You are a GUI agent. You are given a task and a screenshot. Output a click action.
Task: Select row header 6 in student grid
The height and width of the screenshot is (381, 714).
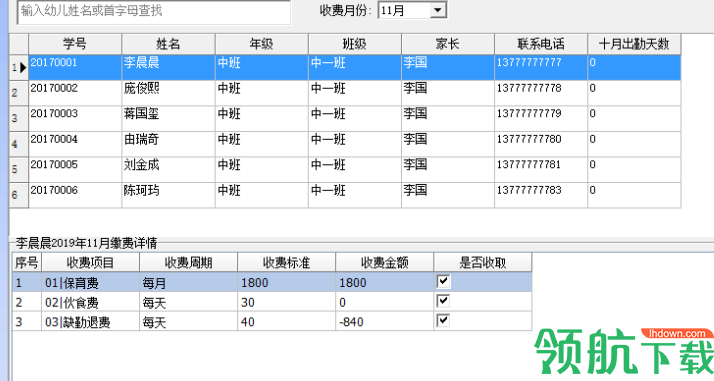point(19,195)
